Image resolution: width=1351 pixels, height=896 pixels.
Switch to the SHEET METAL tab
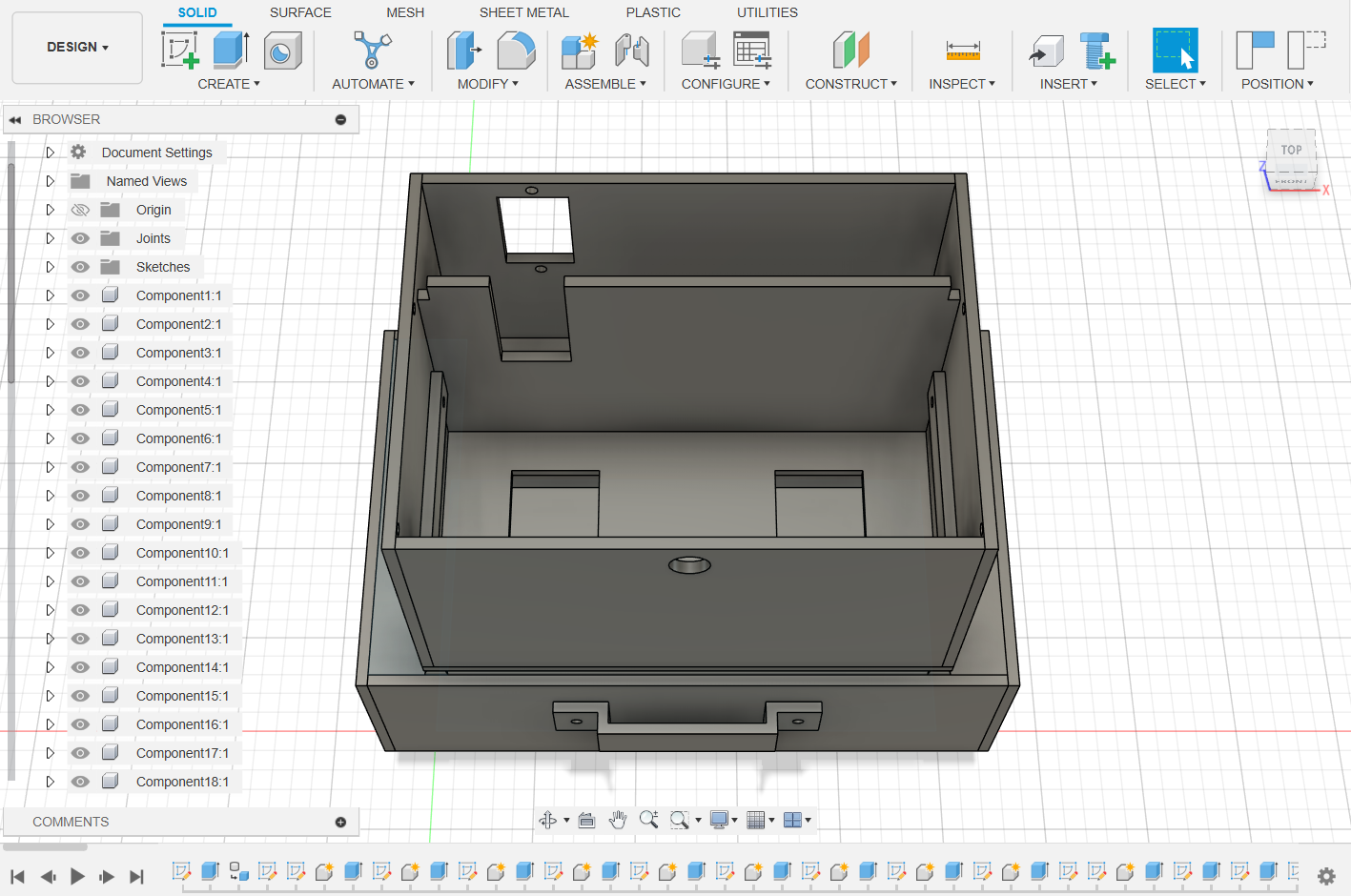pyautogui.click(x=523, y=12)
